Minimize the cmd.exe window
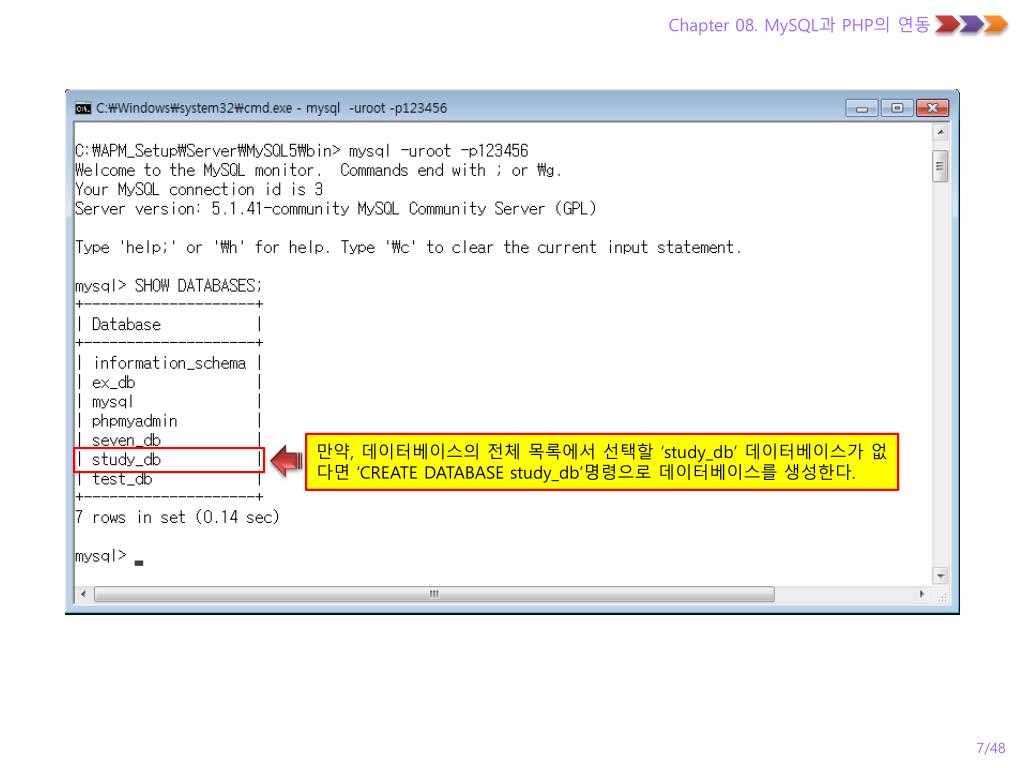1024x768 pixels. click(x=862, y=108)
